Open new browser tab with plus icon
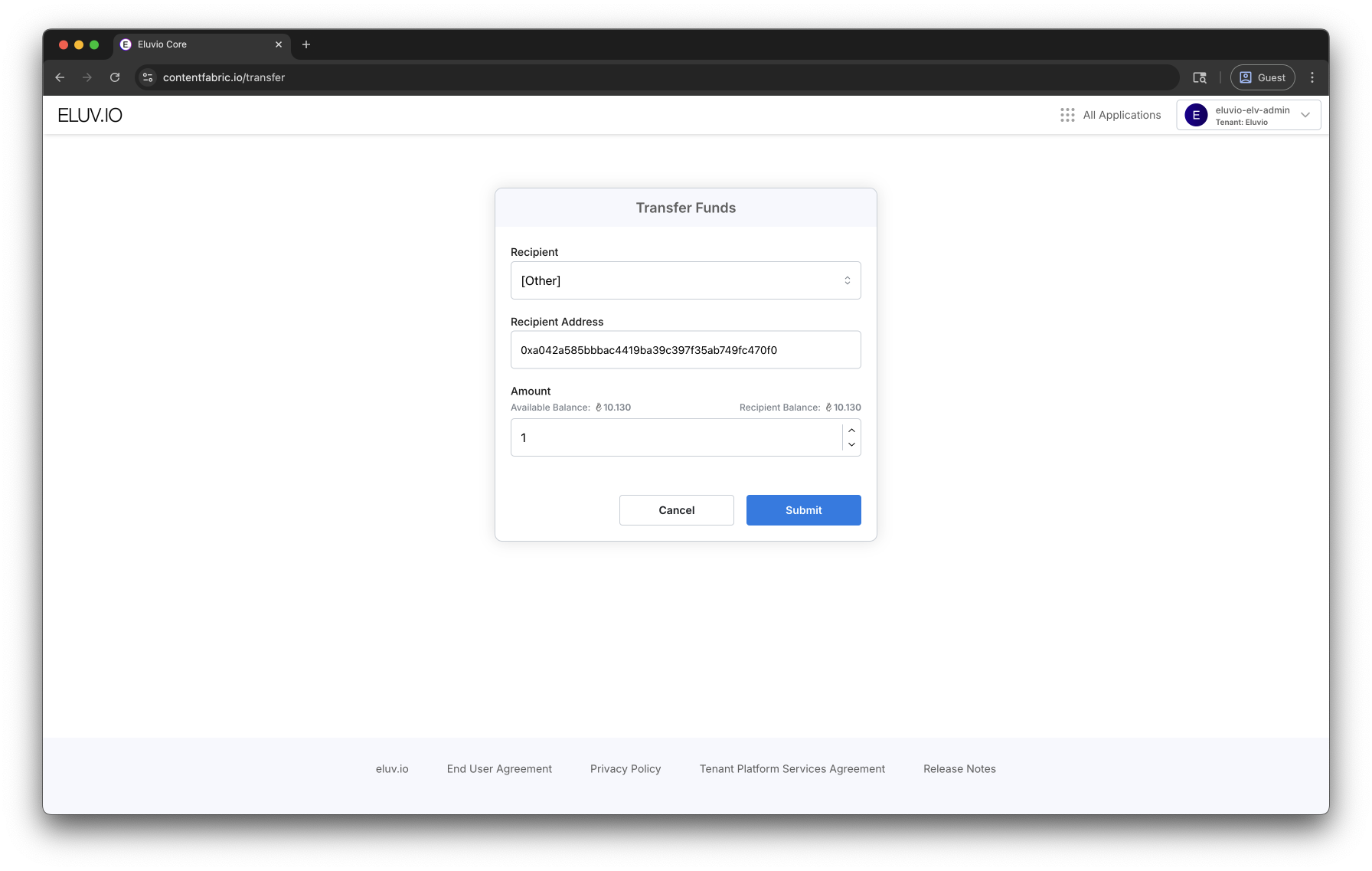The image size is (1372, 871). tap(306, 44)
